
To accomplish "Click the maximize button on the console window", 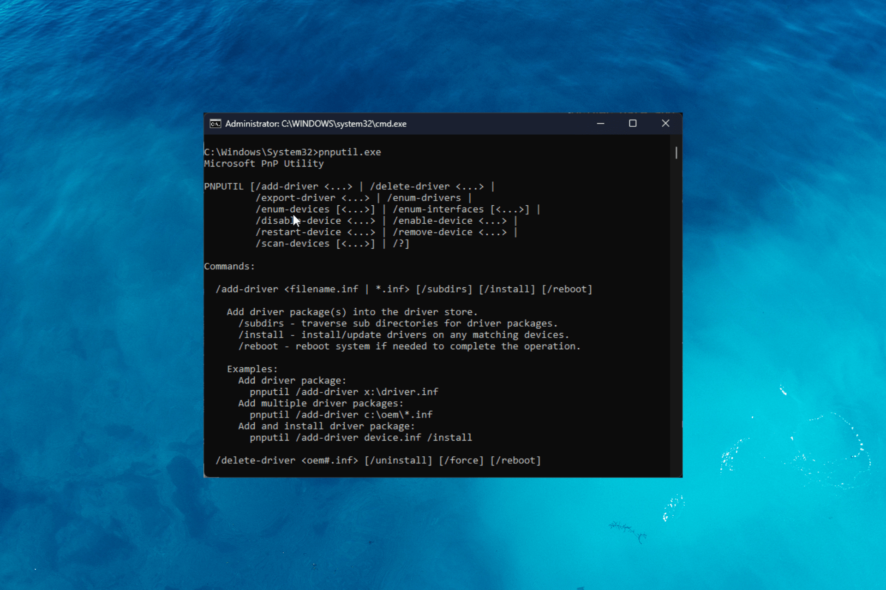I will tap(632, 123).
